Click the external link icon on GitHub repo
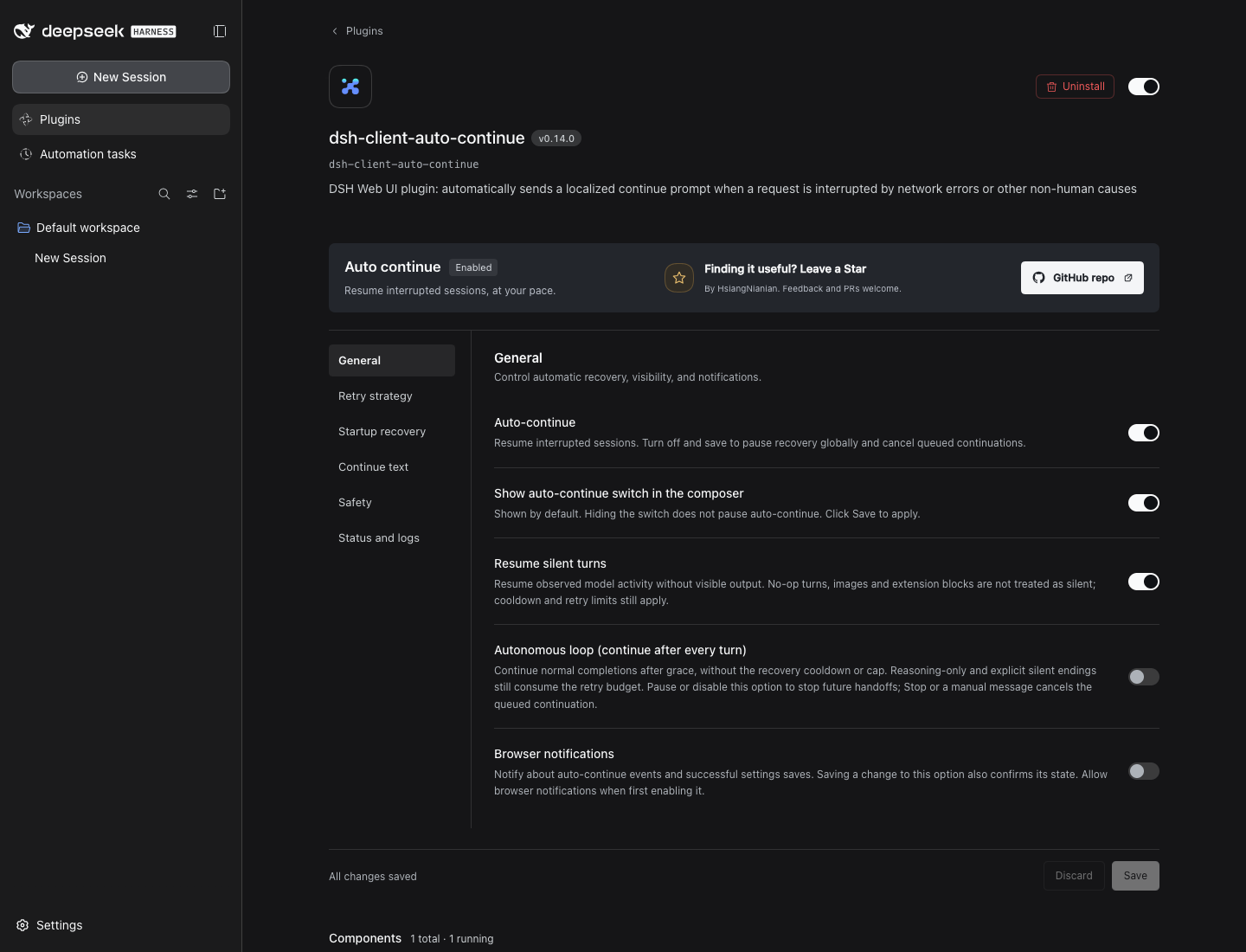Image resolution: width=1246 pixels, height=952 pixels. (x=1128, y=278)
